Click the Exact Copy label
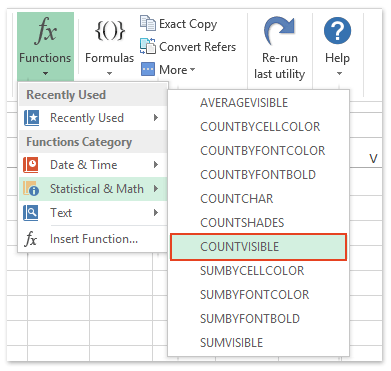This screenshot has width=391, height=371. tap(188, 24)
